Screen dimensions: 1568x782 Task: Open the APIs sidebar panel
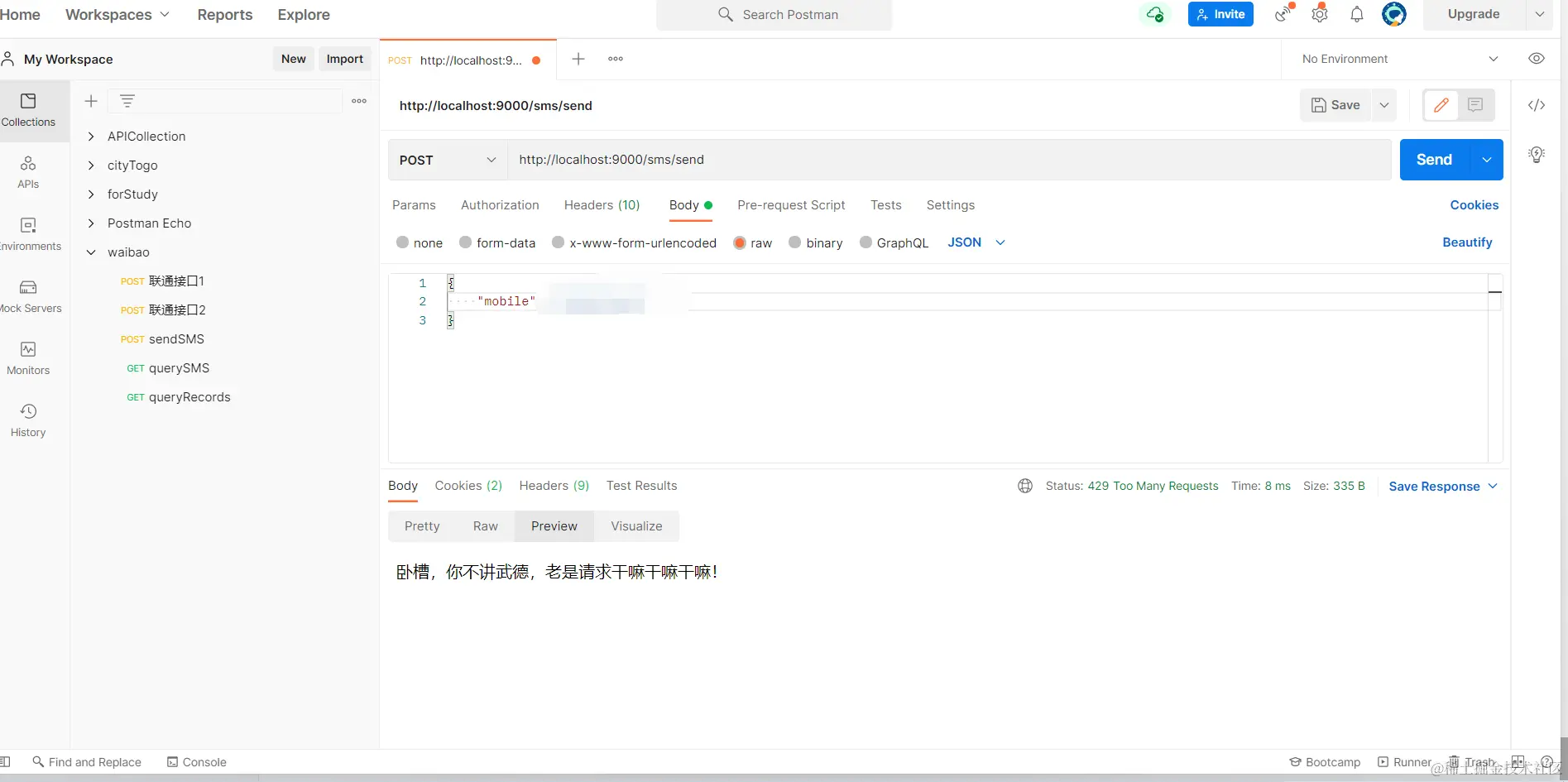(28, 173)
